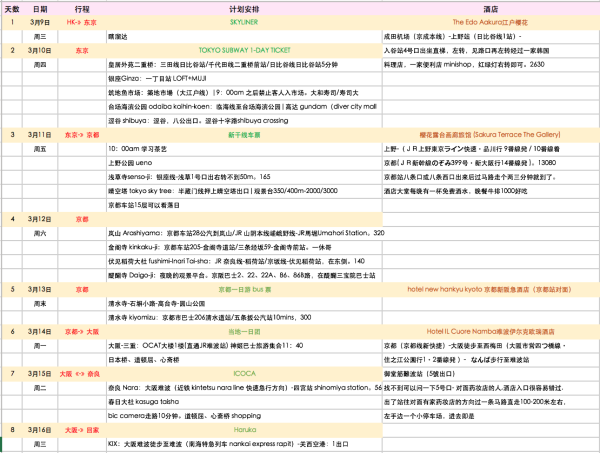Image resolution: width=600 pixels, height=453 pixels.
Task: Click the weekday cell '周五'
Action: [x=40, y=149]
